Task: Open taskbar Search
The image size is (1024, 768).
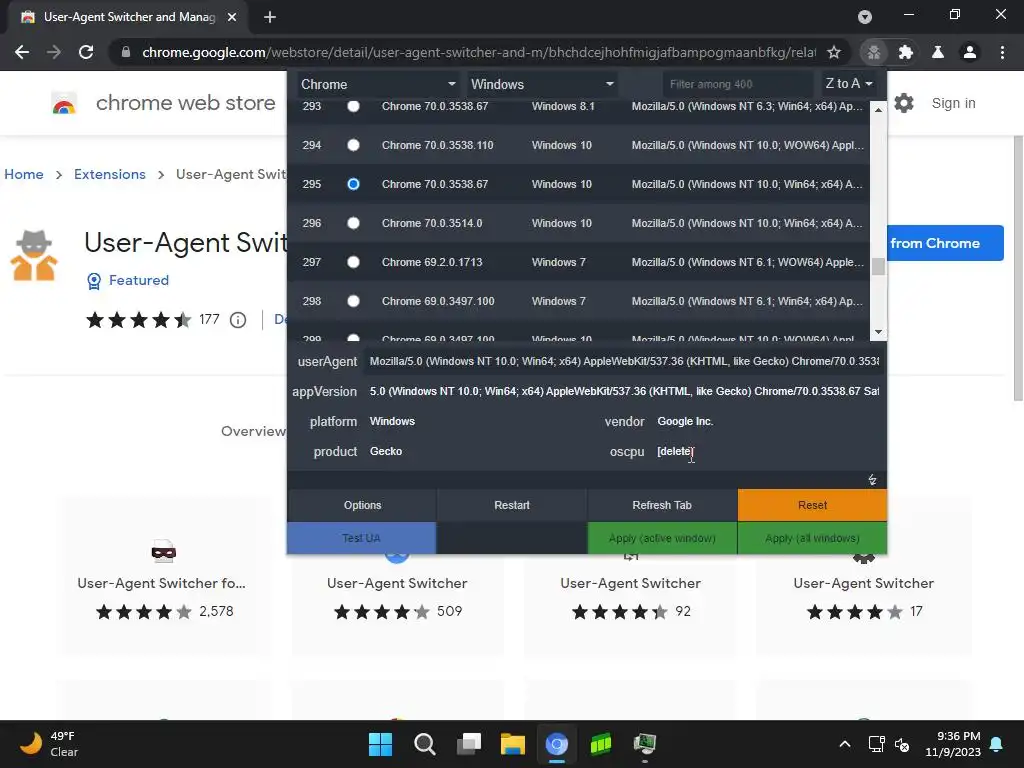Action: 424,744
